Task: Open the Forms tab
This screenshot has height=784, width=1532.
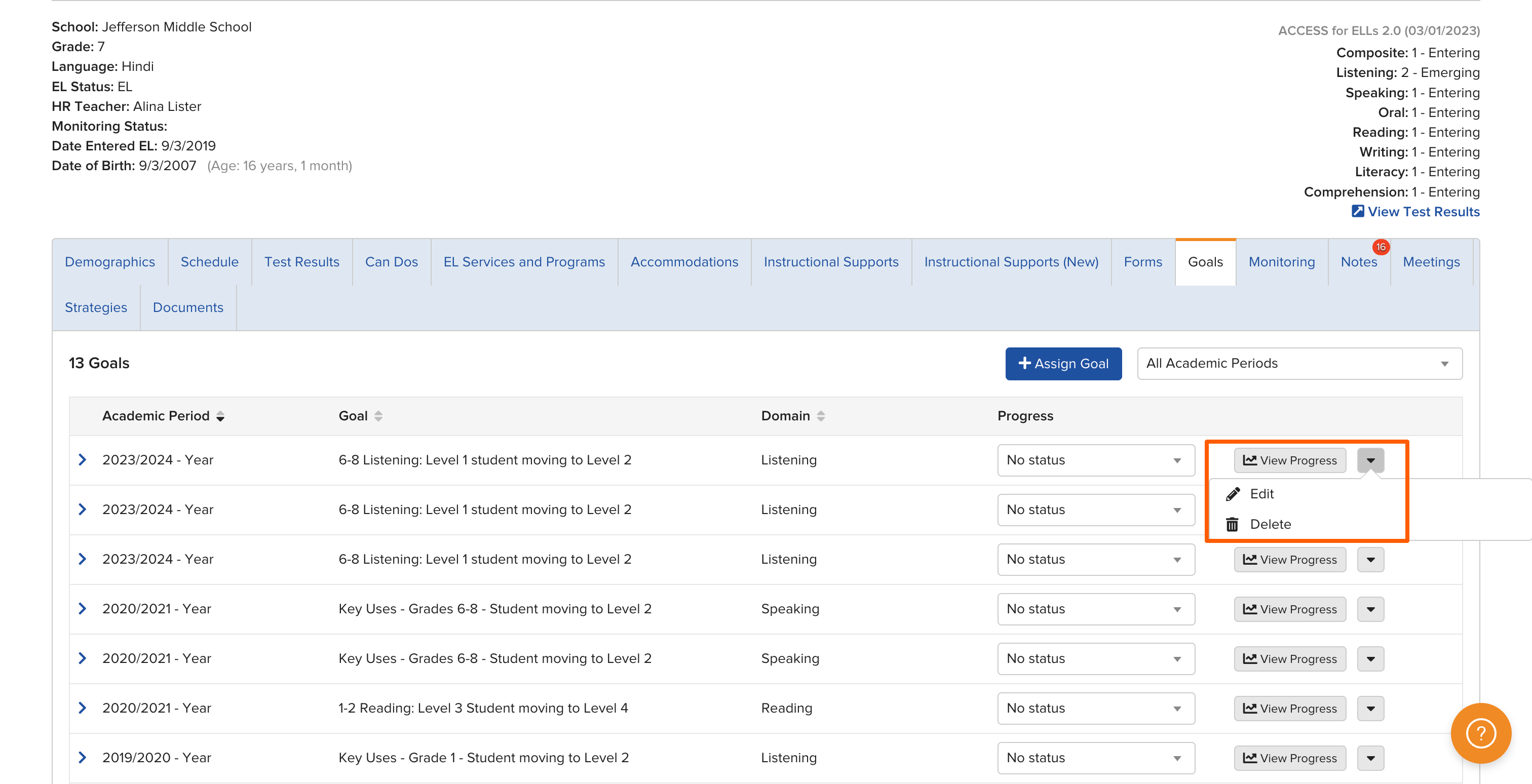Action: tap(1142, 262)
